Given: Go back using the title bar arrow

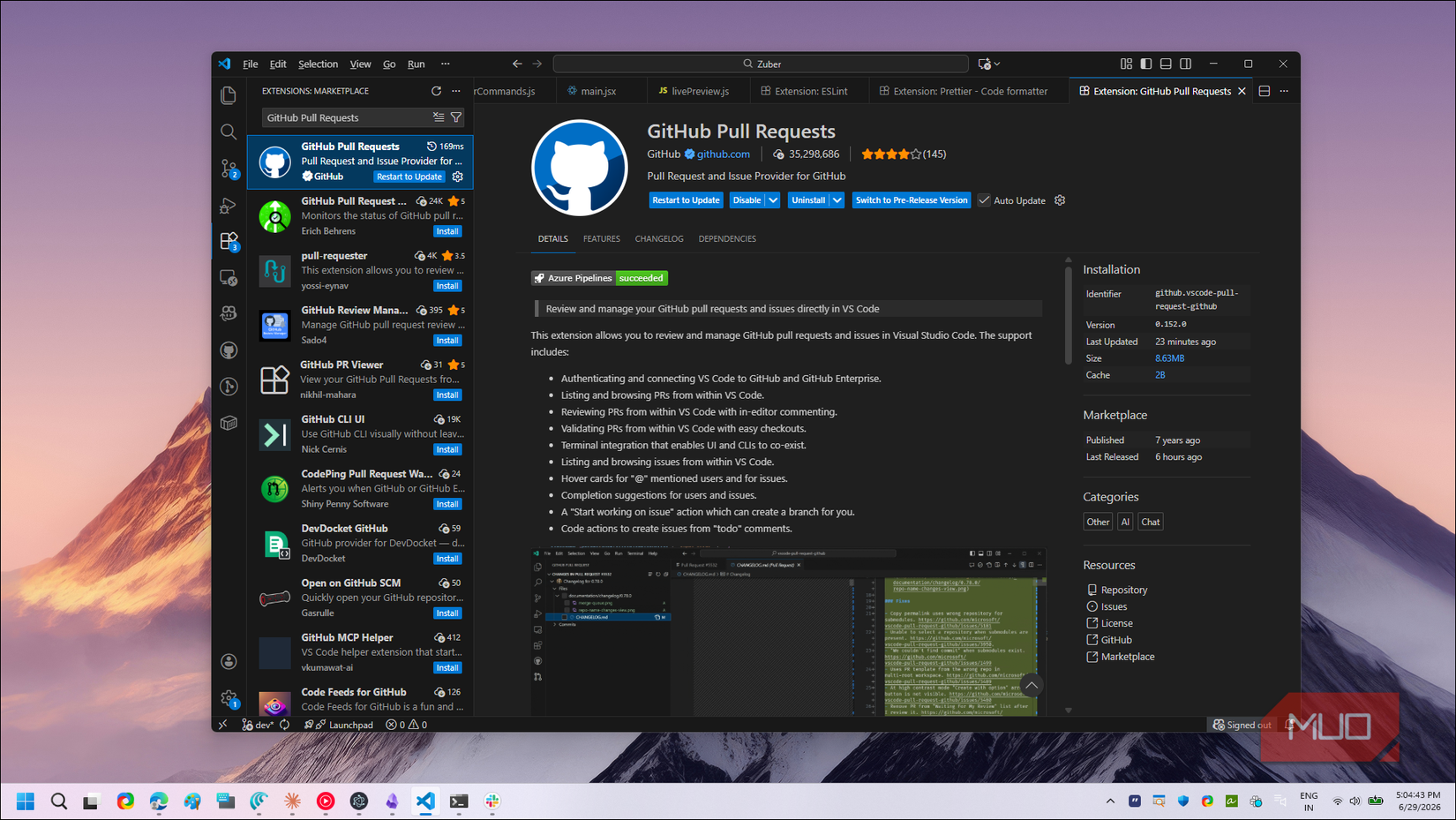Looking at the screenshot, I should point(517,64).
